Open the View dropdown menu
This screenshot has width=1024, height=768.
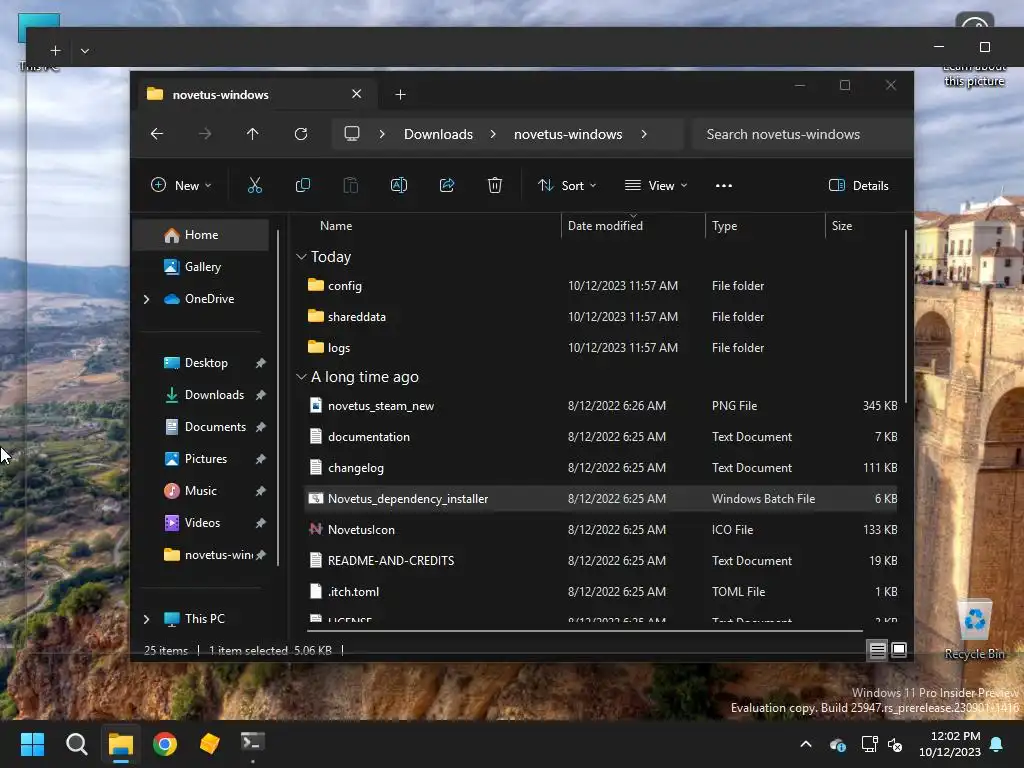[x=656, y=185]
